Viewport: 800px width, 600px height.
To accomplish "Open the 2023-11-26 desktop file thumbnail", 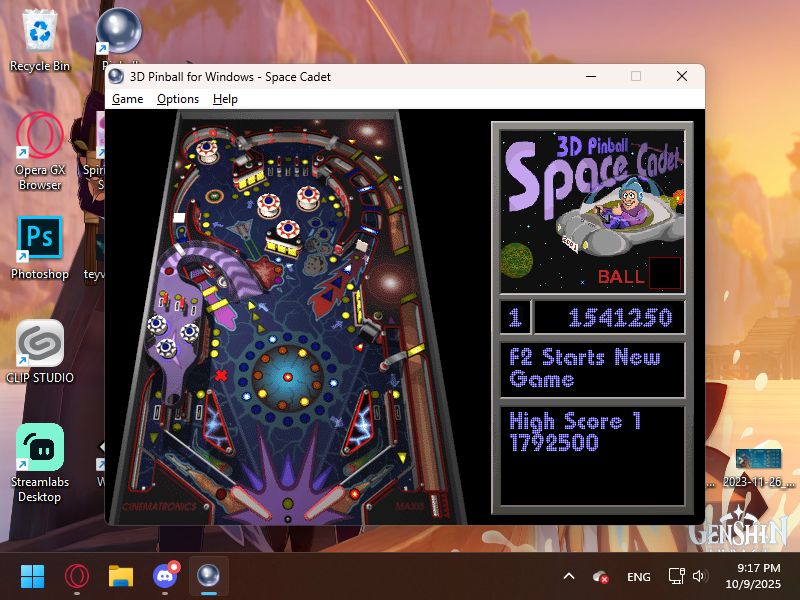I will point(758,459).
